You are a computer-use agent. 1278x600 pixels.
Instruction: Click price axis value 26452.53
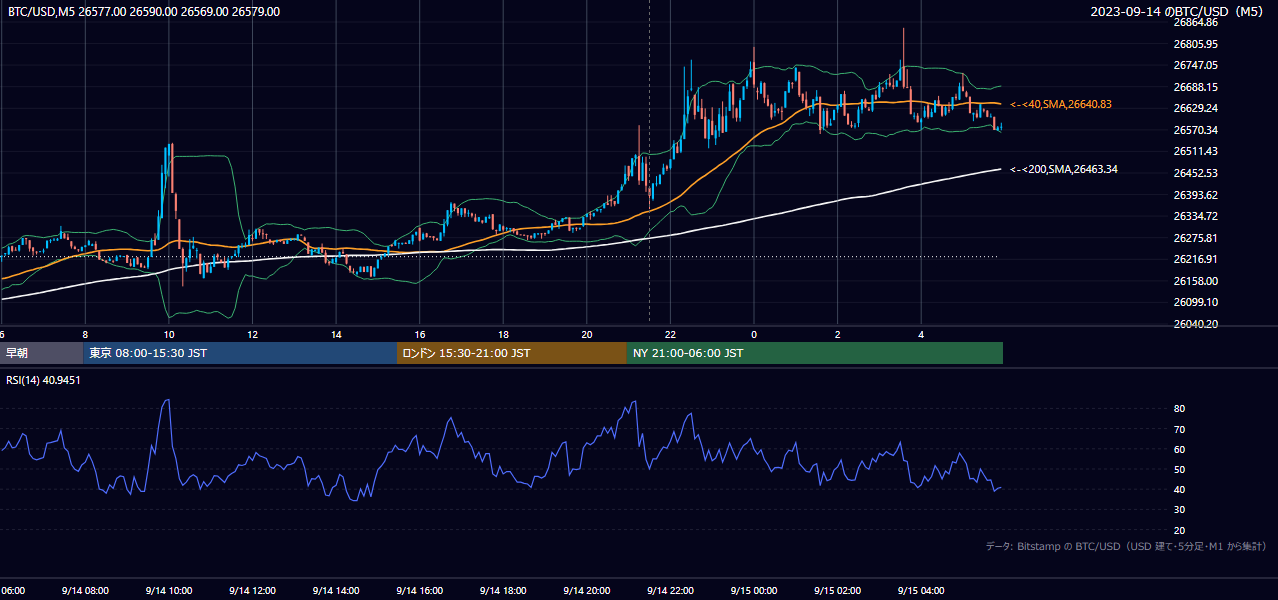(1195, 173)
